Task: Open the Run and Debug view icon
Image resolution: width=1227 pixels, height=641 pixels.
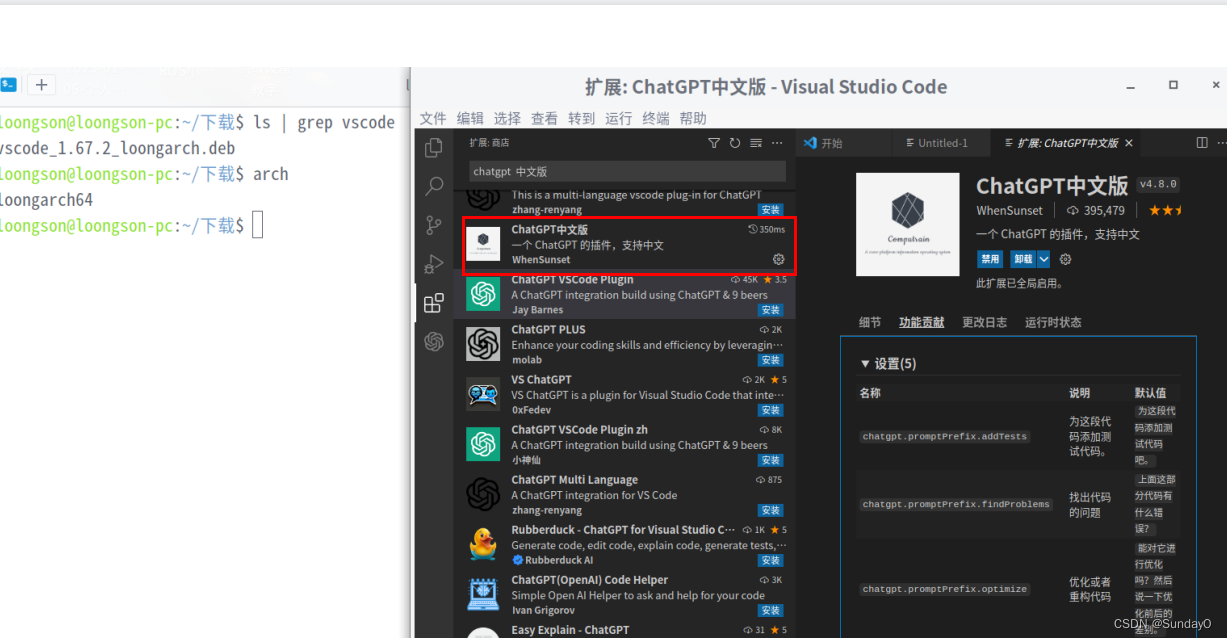Action: point(434,264)
